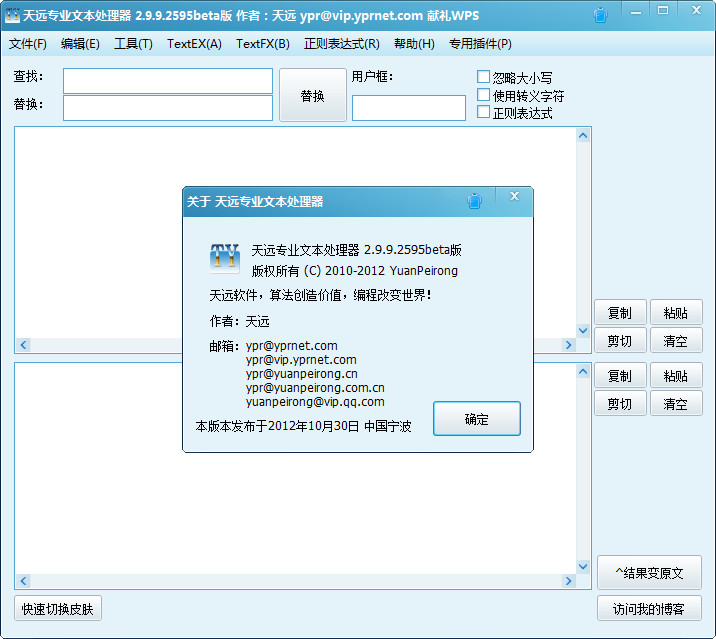Click the skin shirt icon in About dialog

(474, 201)
